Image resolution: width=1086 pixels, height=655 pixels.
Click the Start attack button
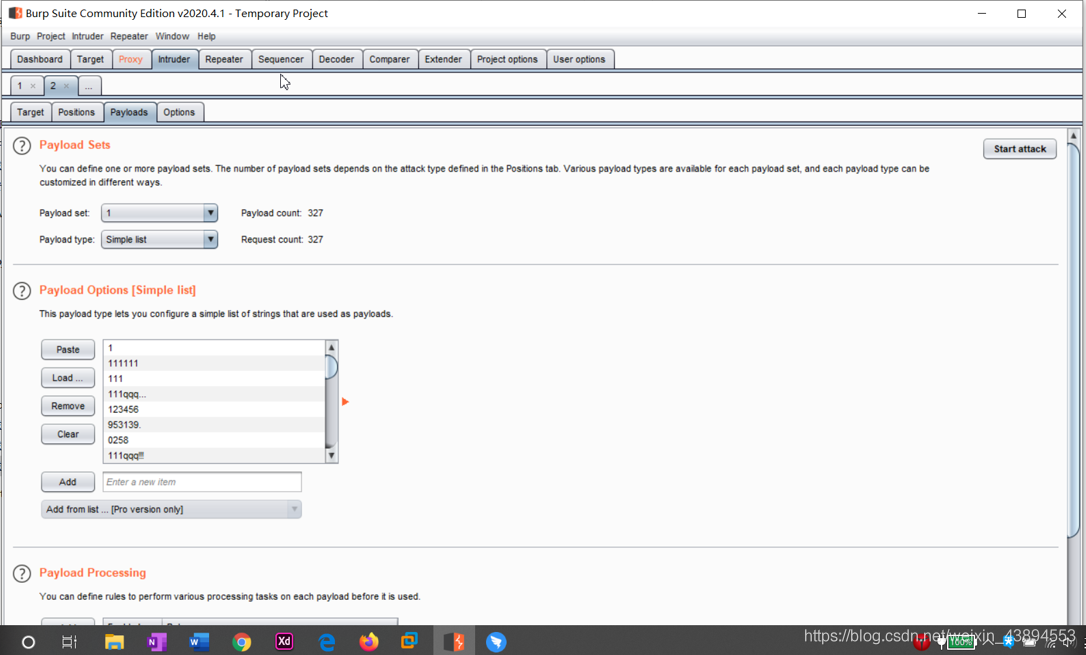1020,149
